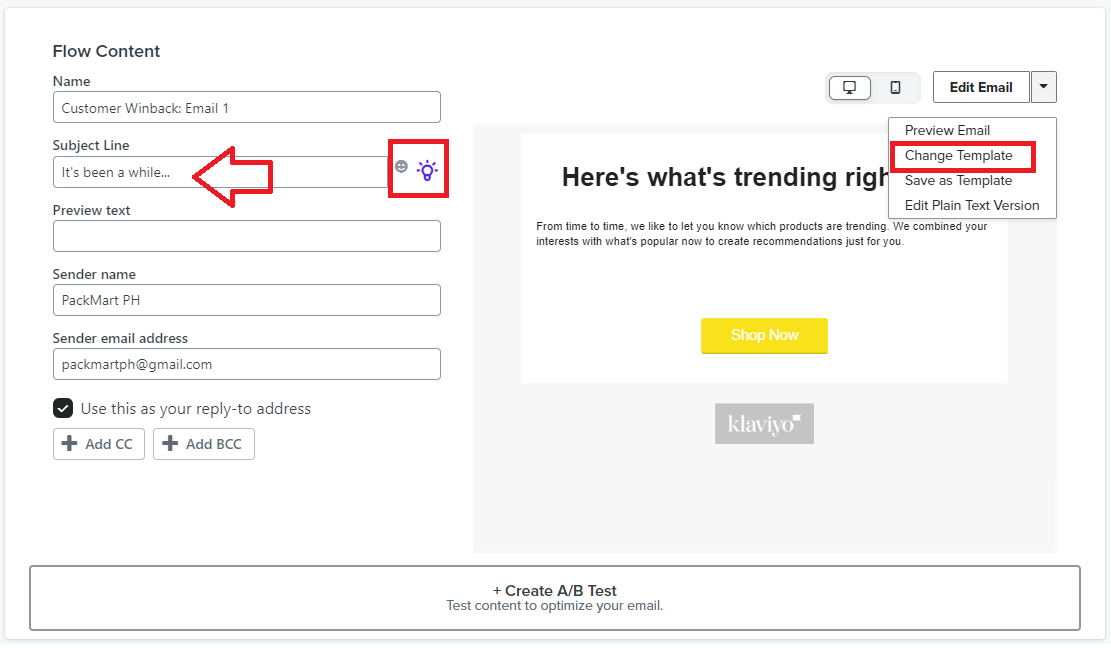This screenshot has height=648, width=1111.
Task: Click the lightbulb subject line suggestions icon
Action: pyautogui.click(x=427, y=171)
